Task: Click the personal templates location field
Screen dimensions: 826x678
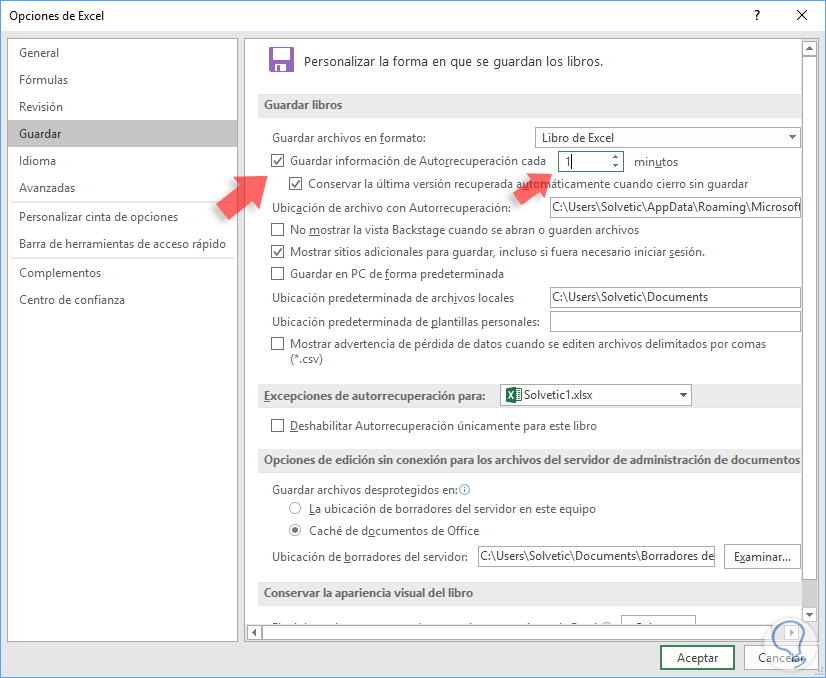Action: (x=675, y=321)
